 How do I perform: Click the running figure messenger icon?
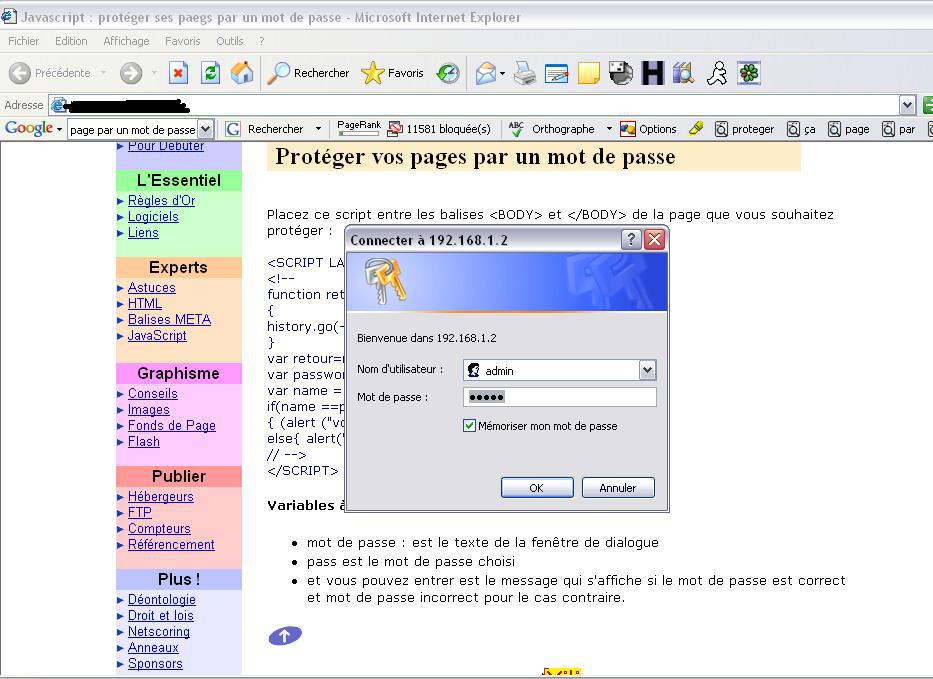(717, 73)
